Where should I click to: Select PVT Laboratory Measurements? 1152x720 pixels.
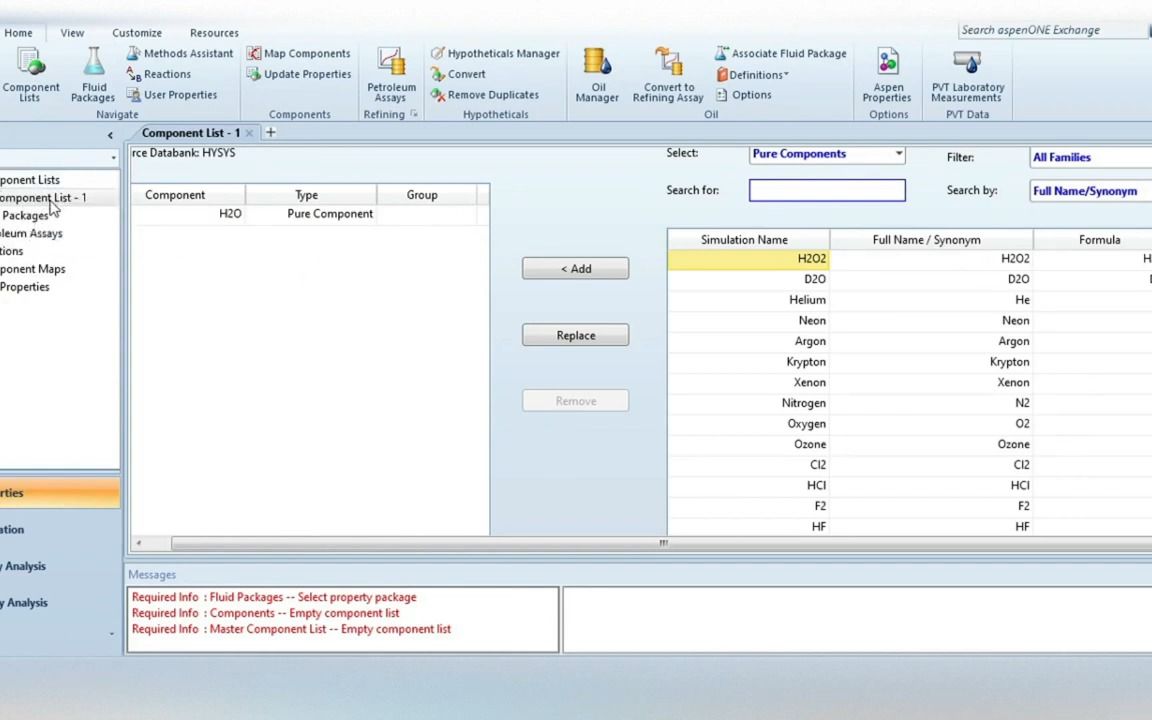(x=966, y=75)
